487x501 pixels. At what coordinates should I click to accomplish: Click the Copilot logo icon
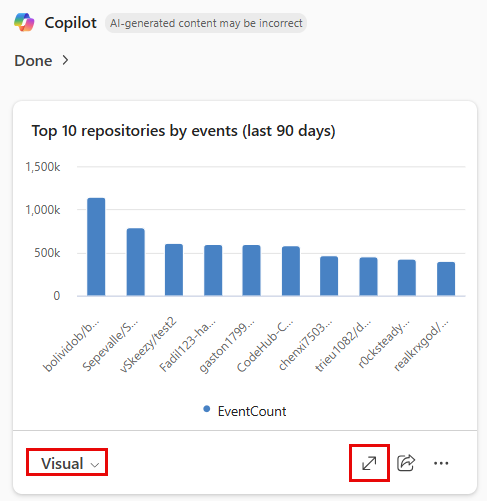[x=24, y=23]
